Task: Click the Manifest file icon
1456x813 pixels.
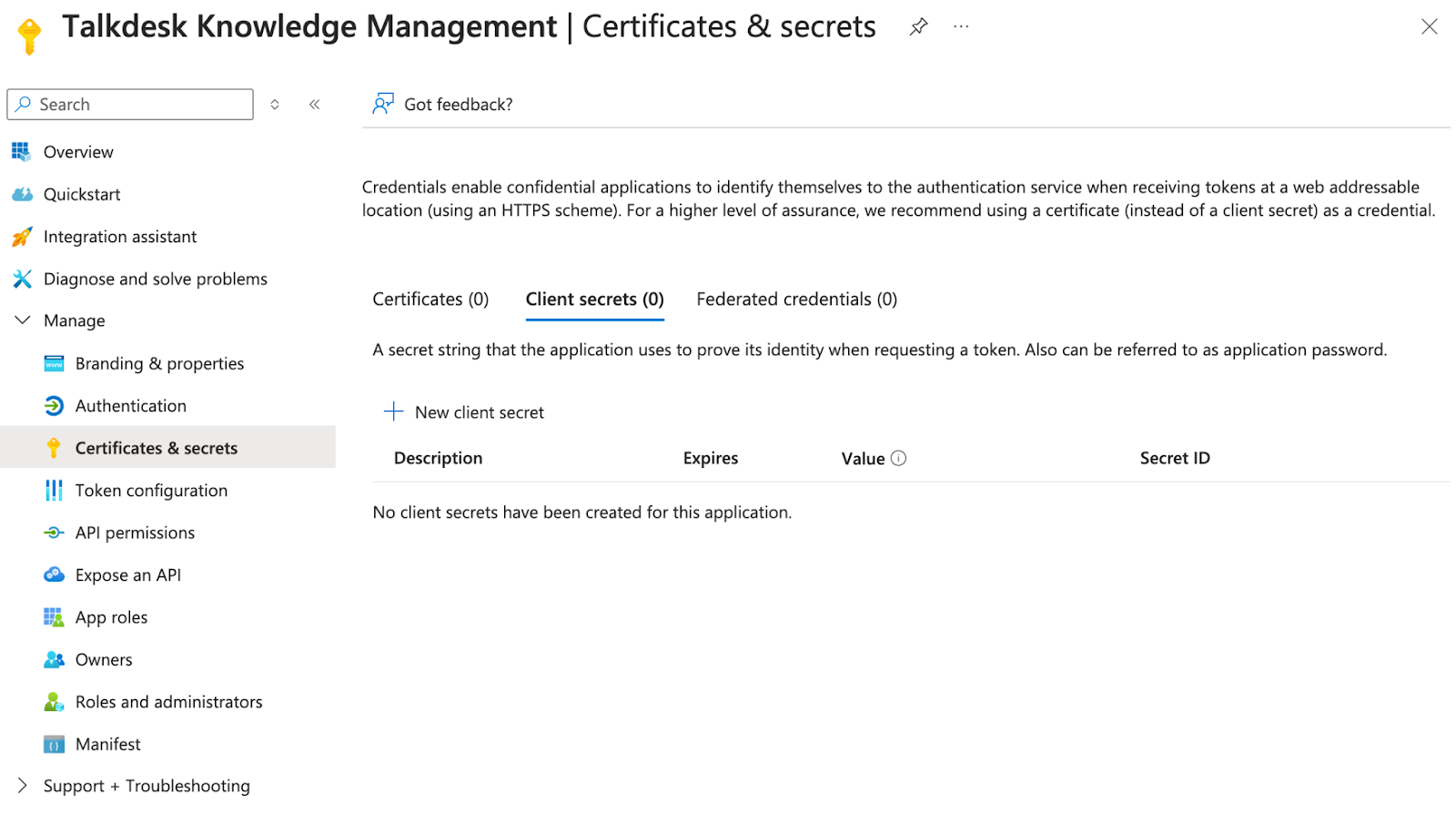Action: pos(54,745)
